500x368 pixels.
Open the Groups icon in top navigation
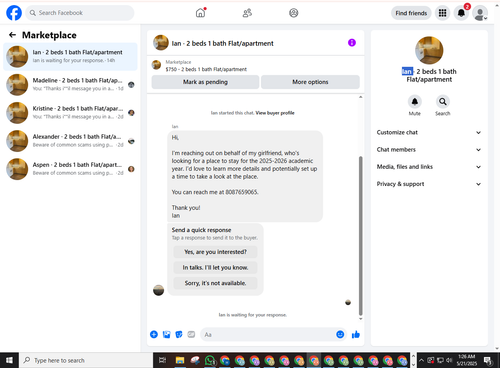pyautogui.click(x=294, y=13)
